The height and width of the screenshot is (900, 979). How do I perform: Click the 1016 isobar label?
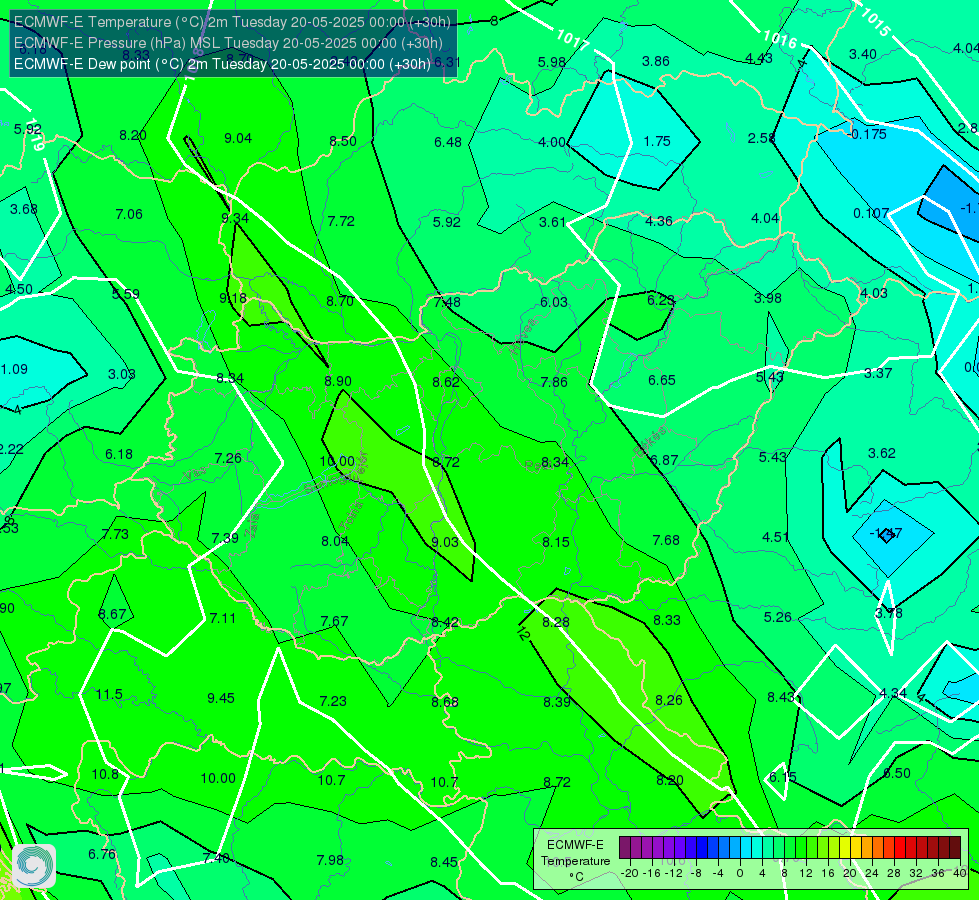coord(780,41)
